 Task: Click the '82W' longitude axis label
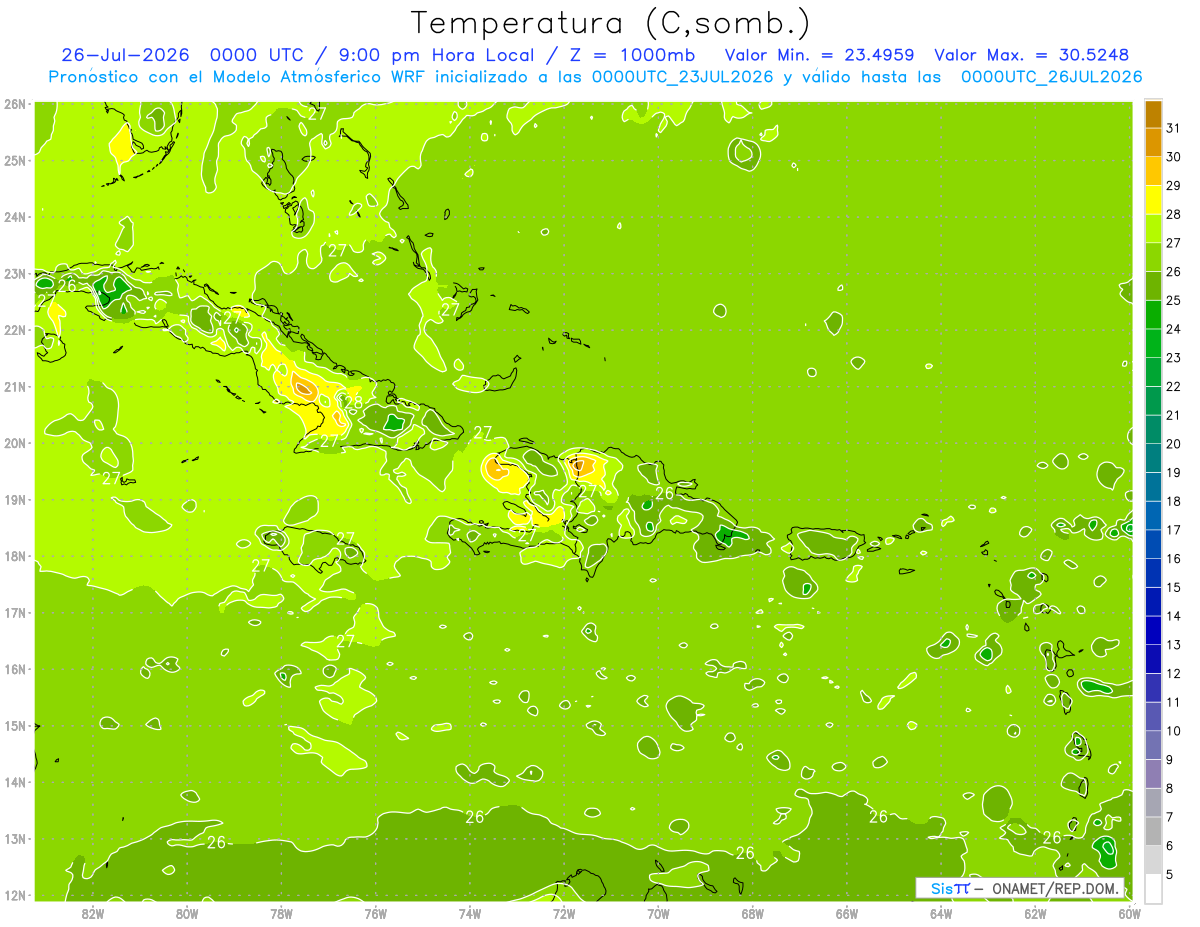92,913
